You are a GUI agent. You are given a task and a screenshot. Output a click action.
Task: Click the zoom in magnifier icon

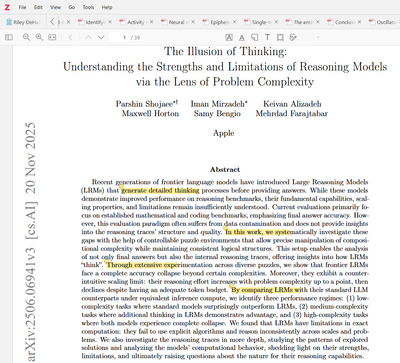click(x=39, y=37)
